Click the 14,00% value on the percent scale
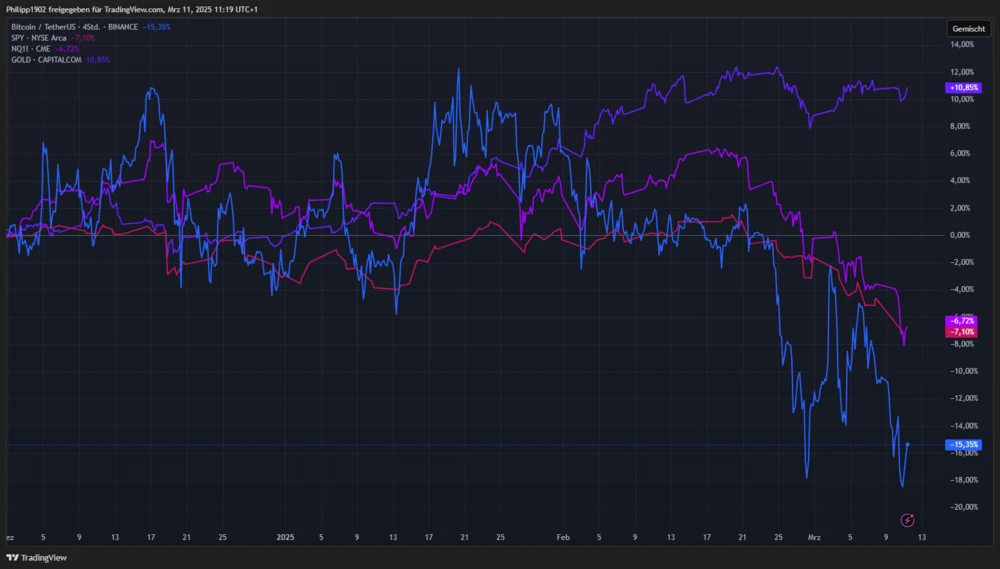The width and height of the screenshot is (1000, 569). (962, 45)
